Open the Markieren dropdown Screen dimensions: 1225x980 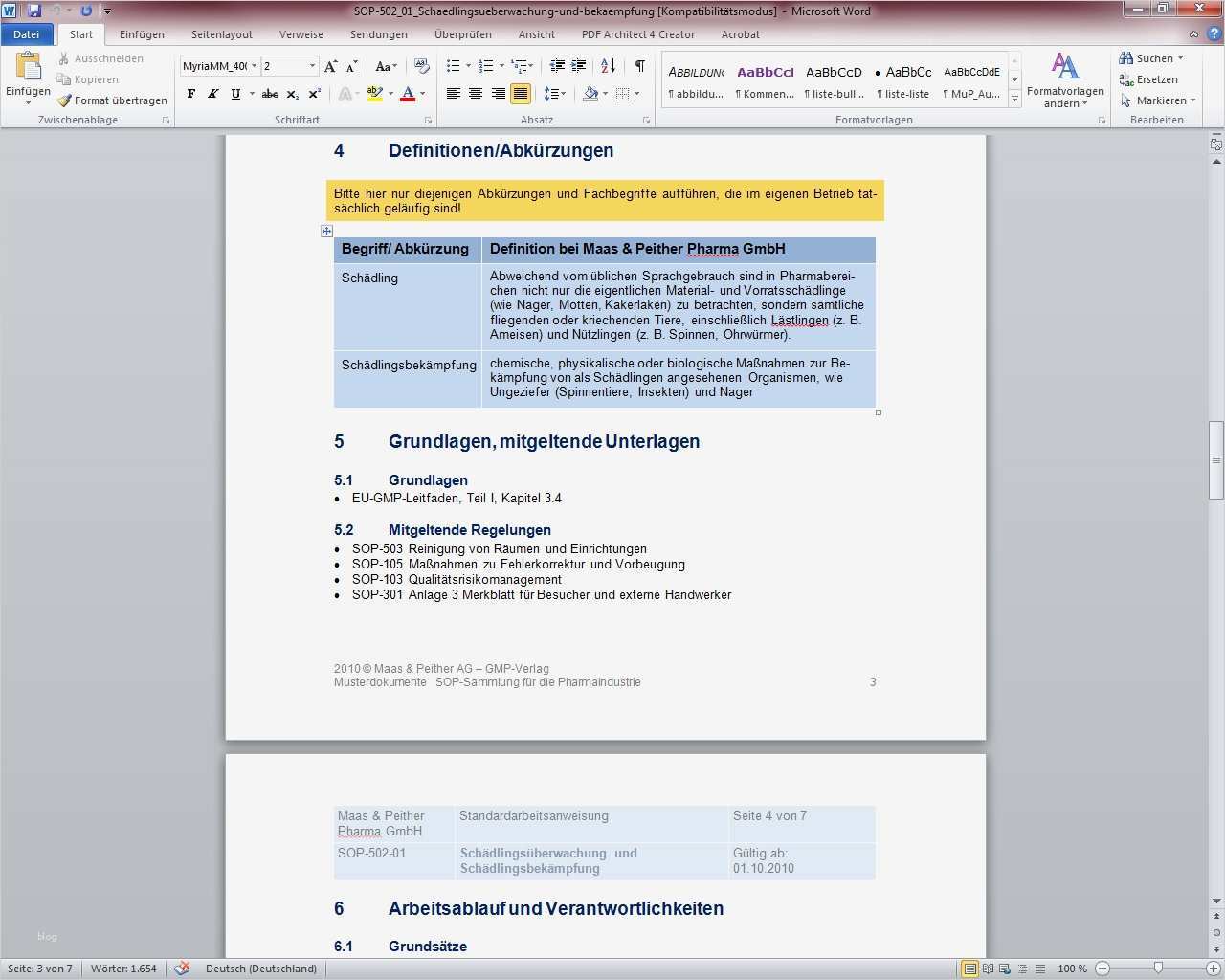1158,100
